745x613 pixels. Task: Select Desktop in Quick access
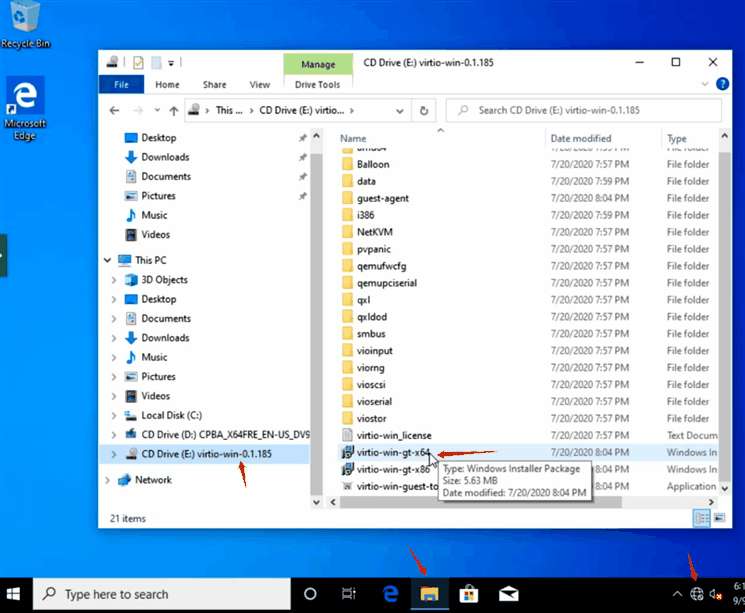point(159,138)
